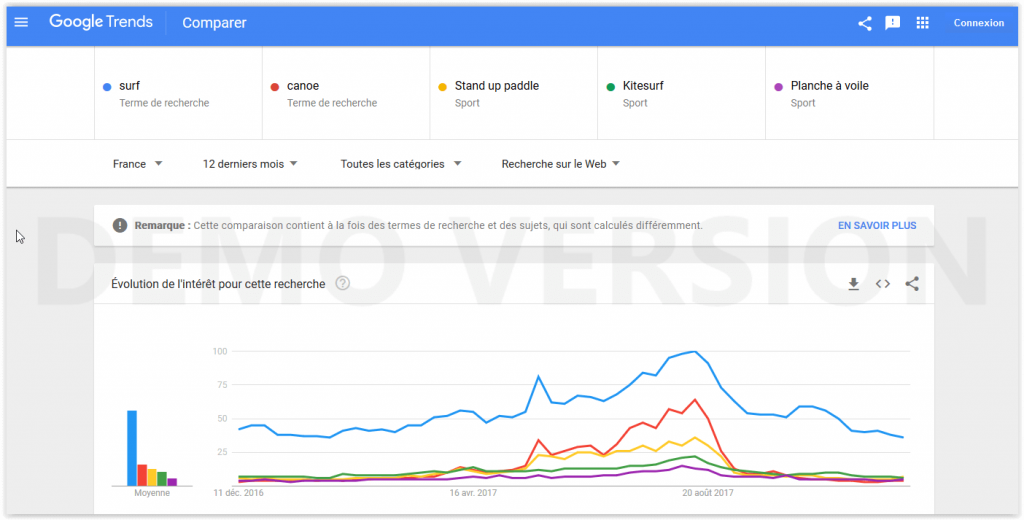Click the feedback icon in the header
Viewport: 1024px width, 520px height.
[x=893, y=23]
